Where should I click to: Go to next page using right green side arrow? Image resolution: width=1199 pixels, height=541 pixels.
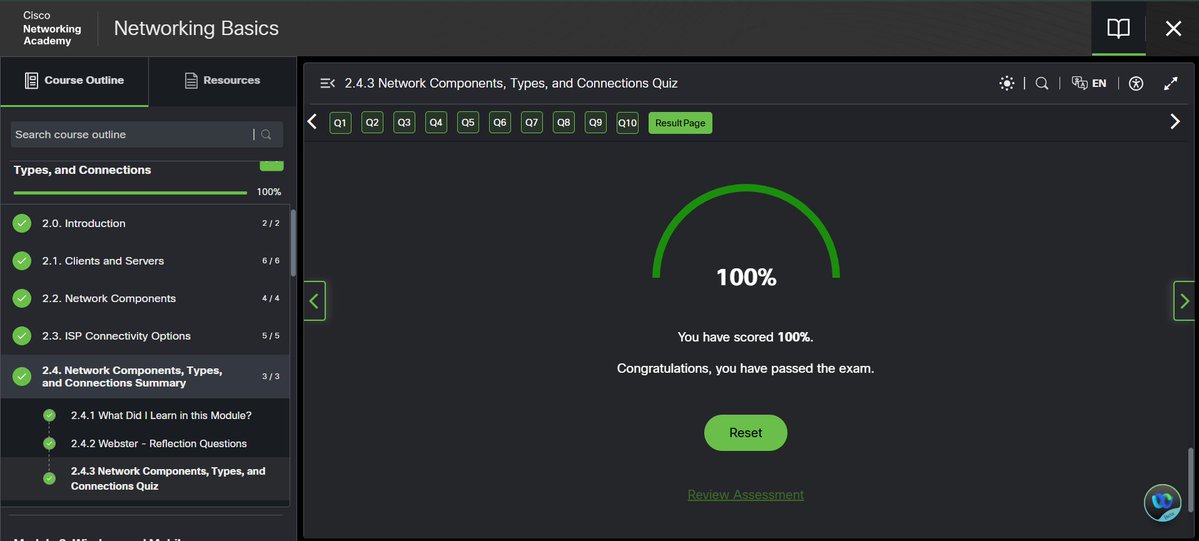point(1184,301)
